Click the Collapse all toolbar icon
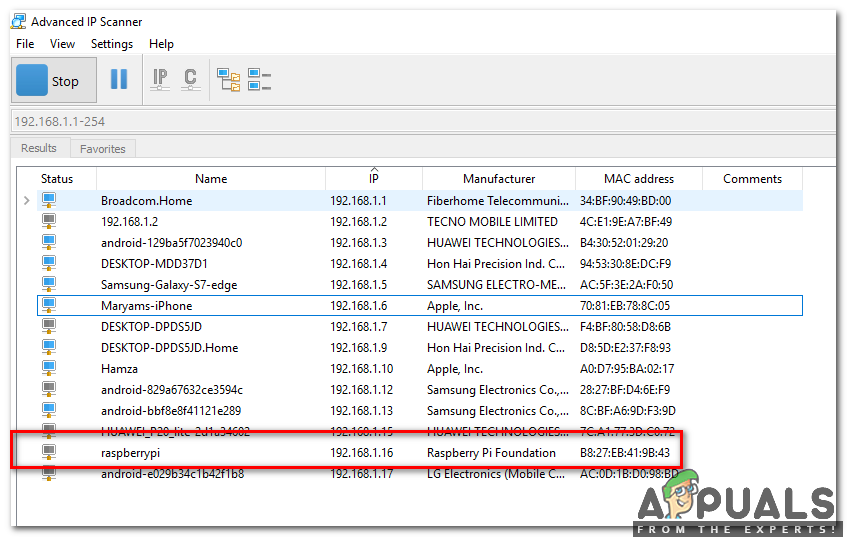The width and height of the screenshot is (847, 537). click(x=259, y=80)
